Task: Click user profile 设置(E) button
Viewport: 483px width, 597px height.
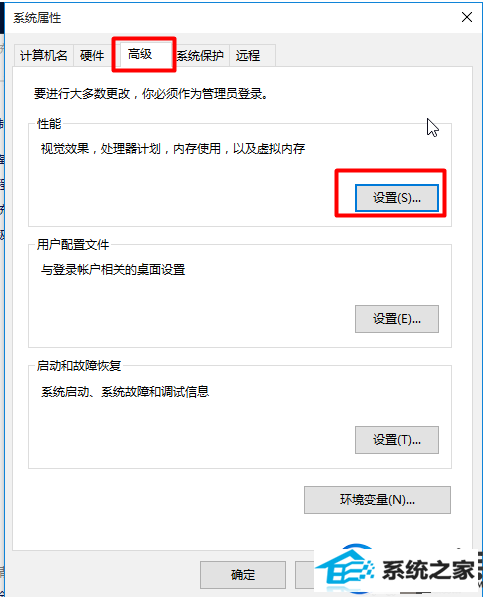Action: [x=397, y=319]
